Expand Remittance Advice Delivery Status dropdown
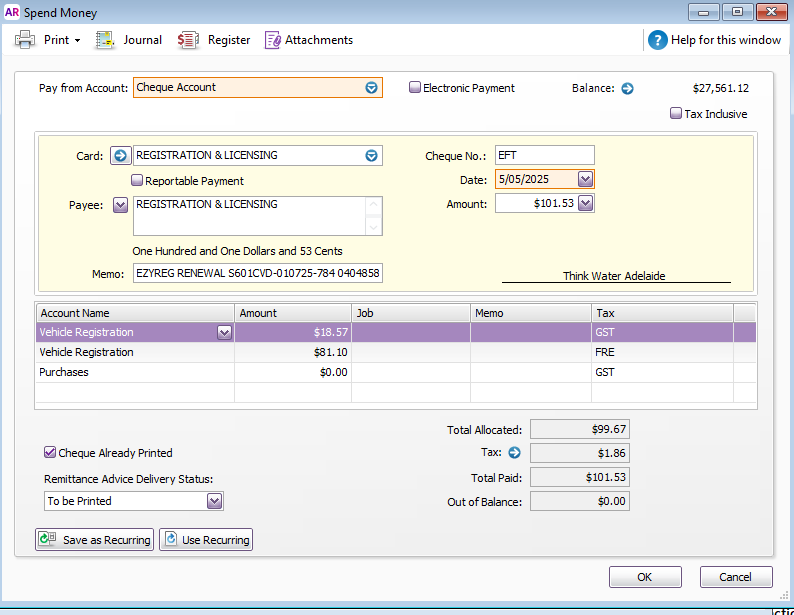Viewport: 794px width, 615px height. (214, 501)
